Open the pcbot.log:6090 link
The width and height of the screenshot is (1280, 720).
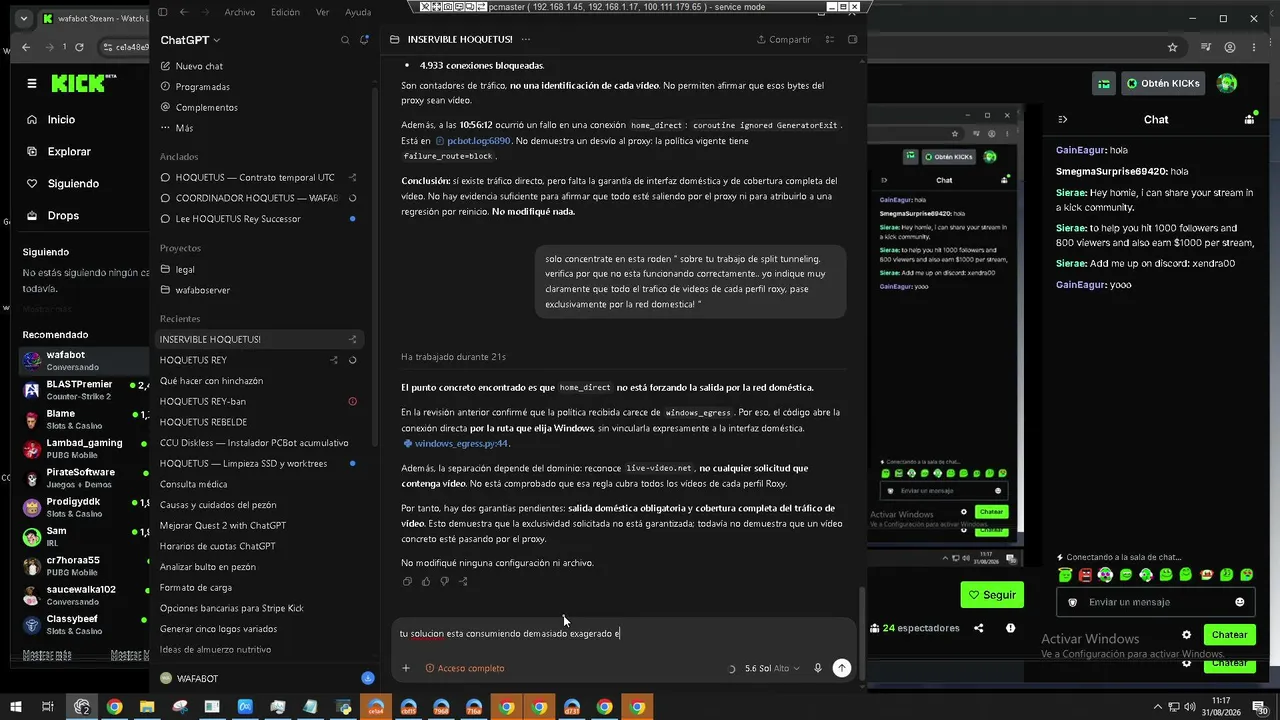coord(472,141)
